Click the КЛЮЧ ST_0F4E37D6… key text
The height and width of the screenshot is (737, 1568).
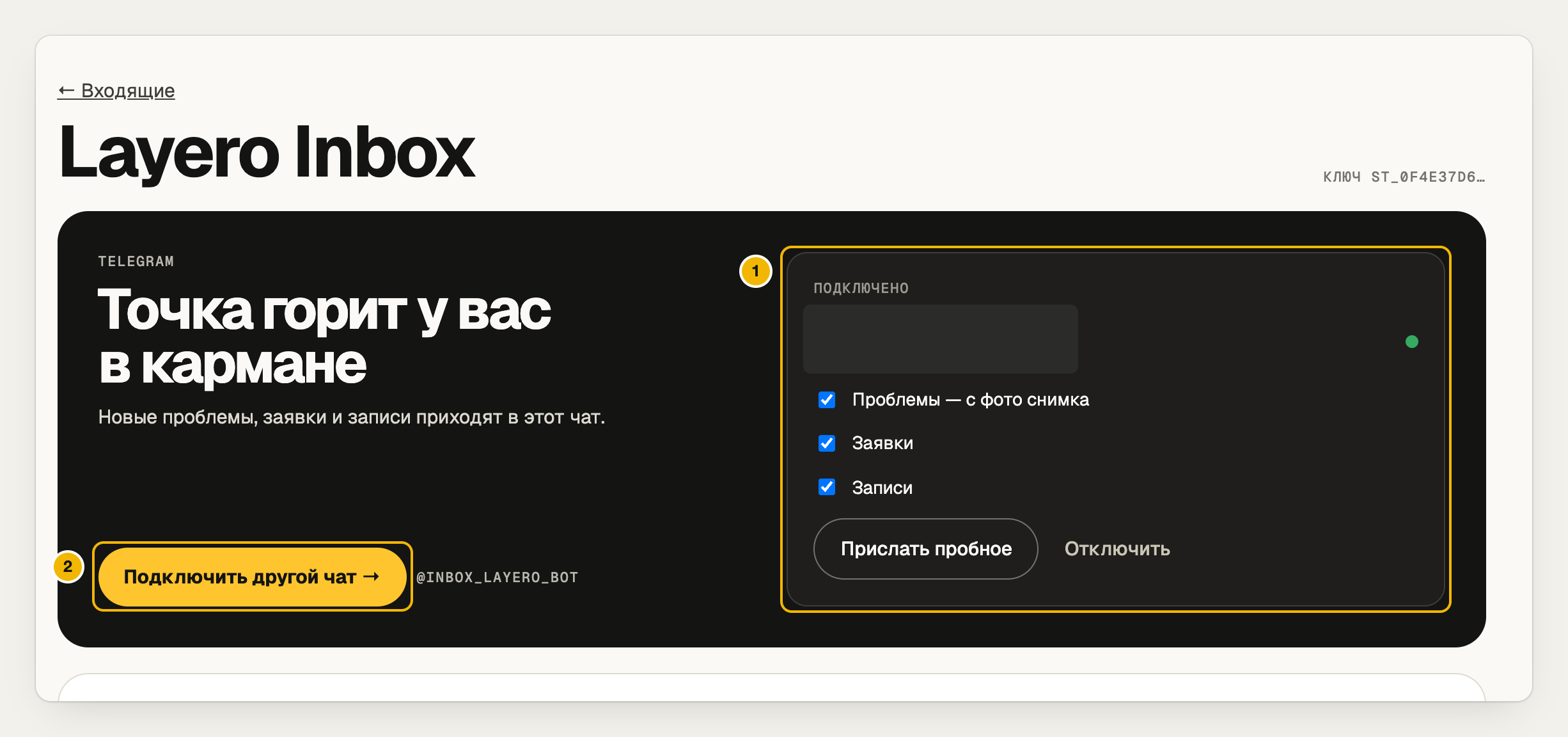point(1404,177)
